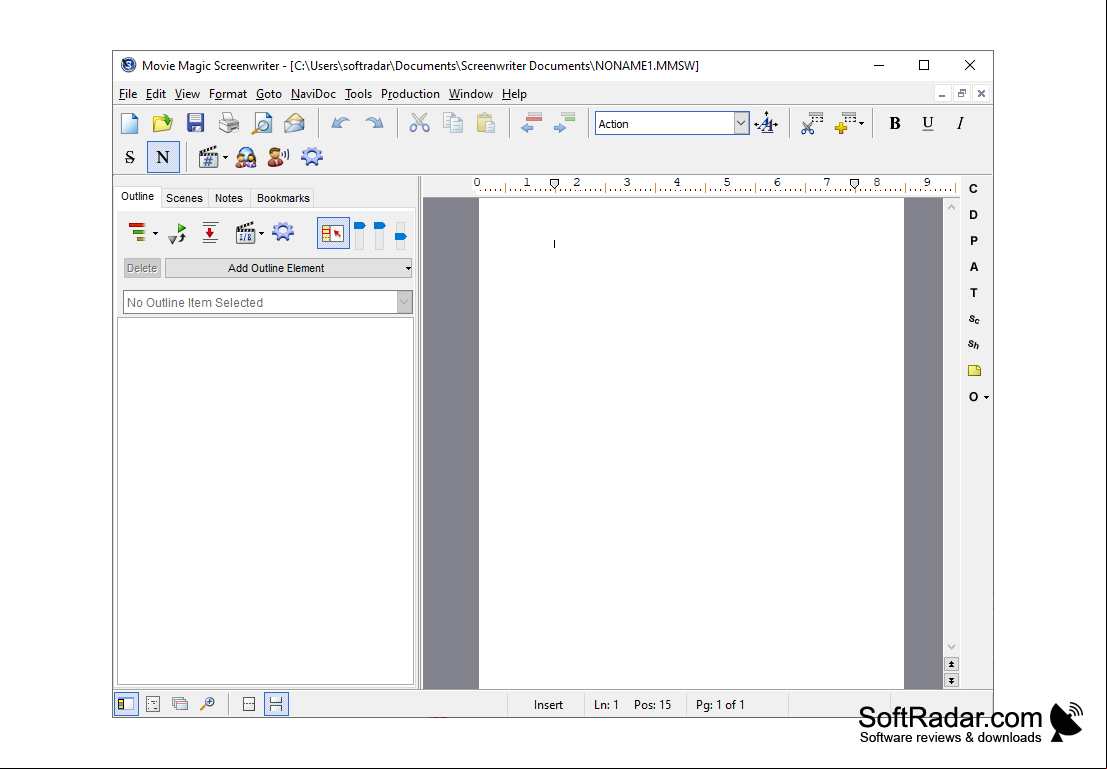This screenshot has width=1107, height=769.
Task: Open outline settings gear in the Outline panel
Action: click(x=282, y=232)
